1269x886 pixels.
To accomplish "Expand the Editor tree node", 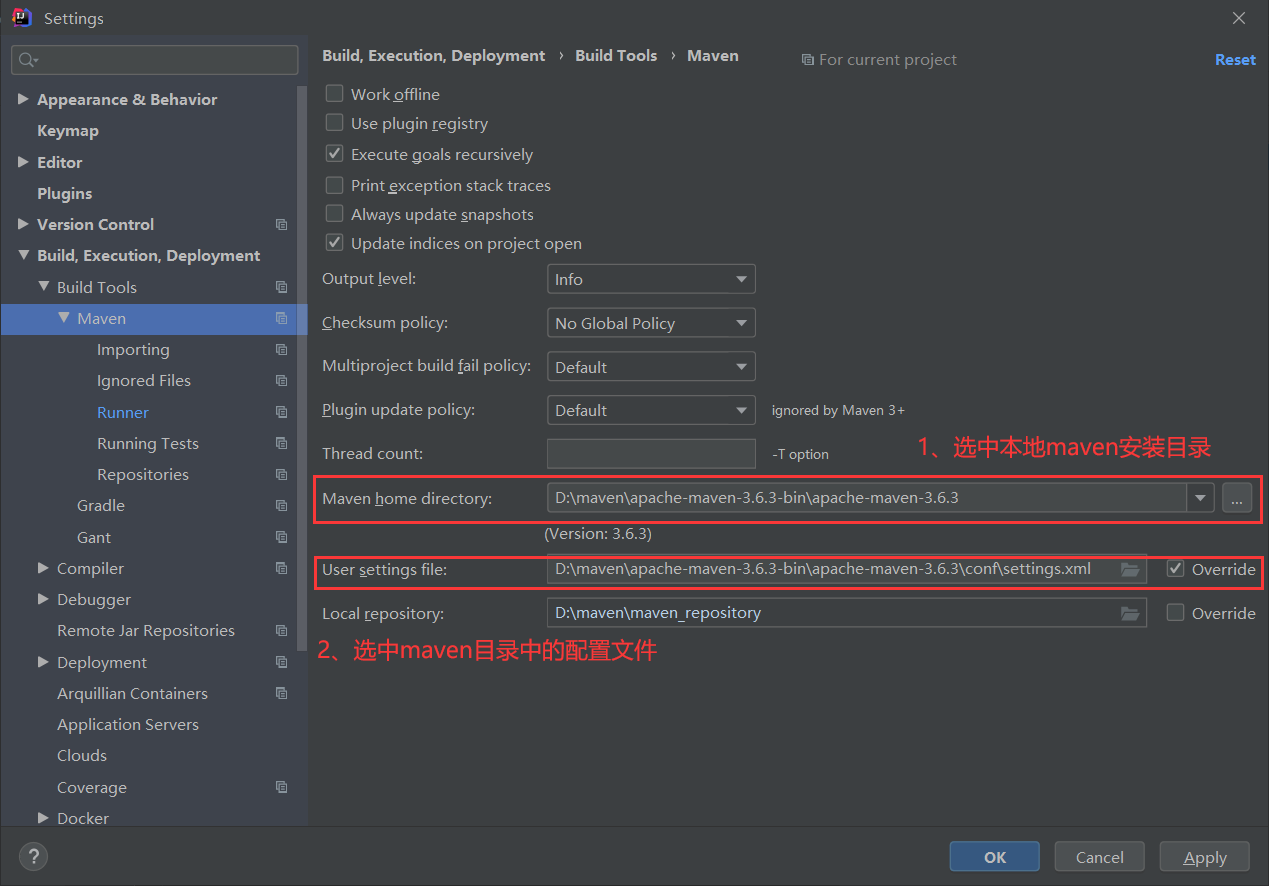I will pos(23,162).
